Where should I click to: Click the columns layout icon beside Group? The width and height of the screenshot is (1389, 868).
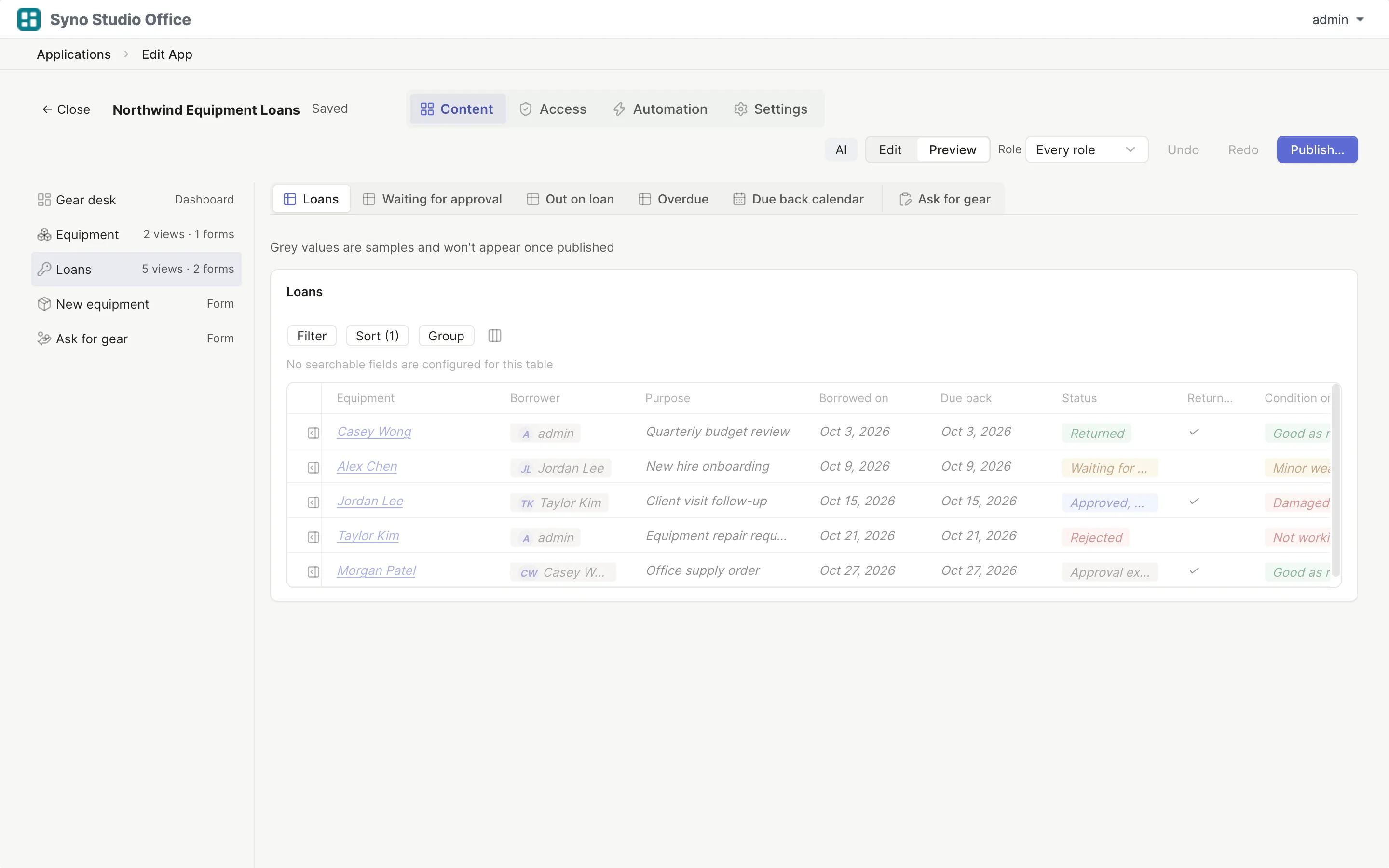coord(494,336)
